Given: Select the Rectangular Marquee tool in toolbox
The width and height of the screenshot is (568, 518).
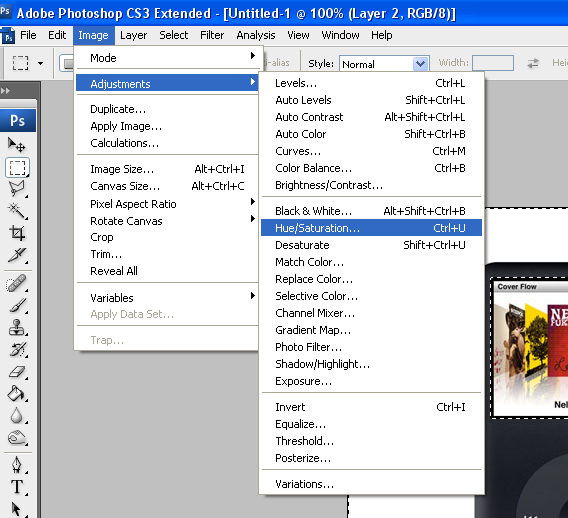Looking at the screenshot, I should tap(17, 168).
